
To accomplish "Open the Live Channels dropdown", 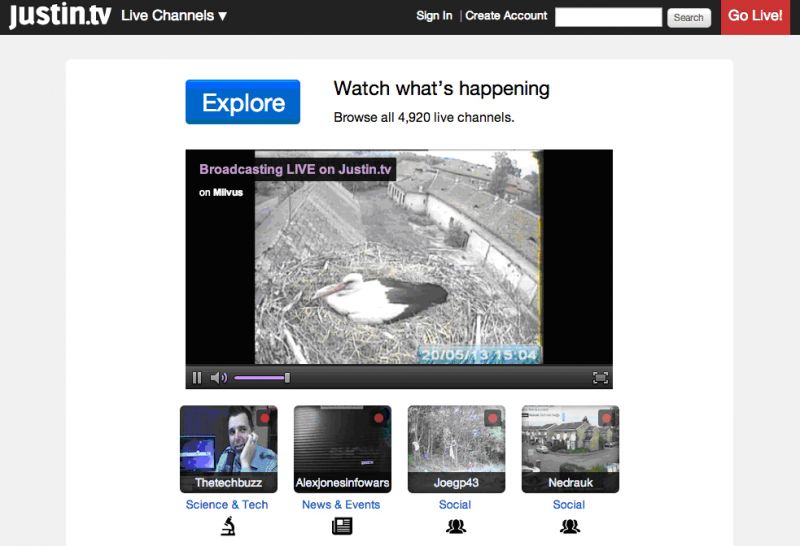I will [x=174, y=16].
